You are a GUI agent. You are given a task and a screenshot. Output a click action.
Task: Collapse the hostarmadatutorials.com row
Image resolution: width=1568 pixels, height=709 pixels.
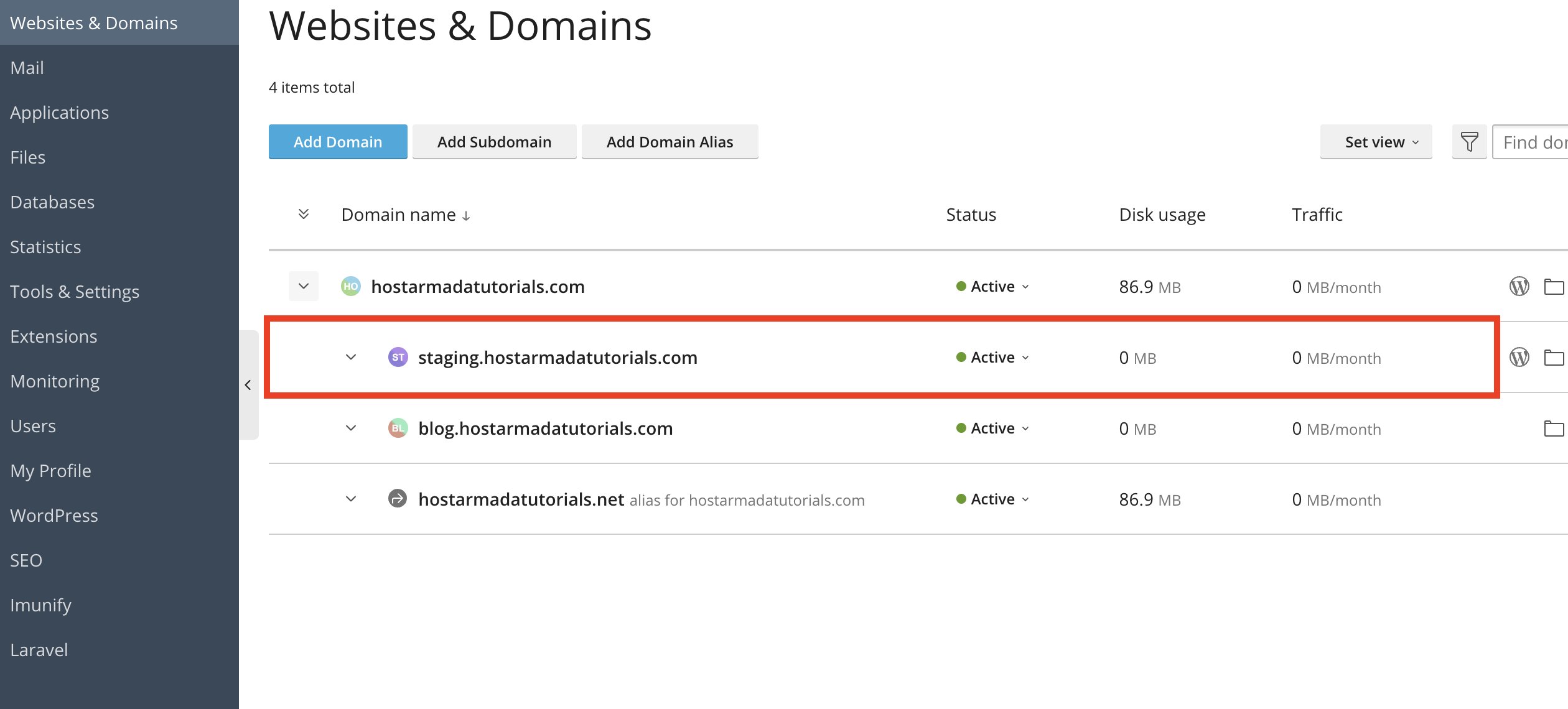tap(304, 287)
